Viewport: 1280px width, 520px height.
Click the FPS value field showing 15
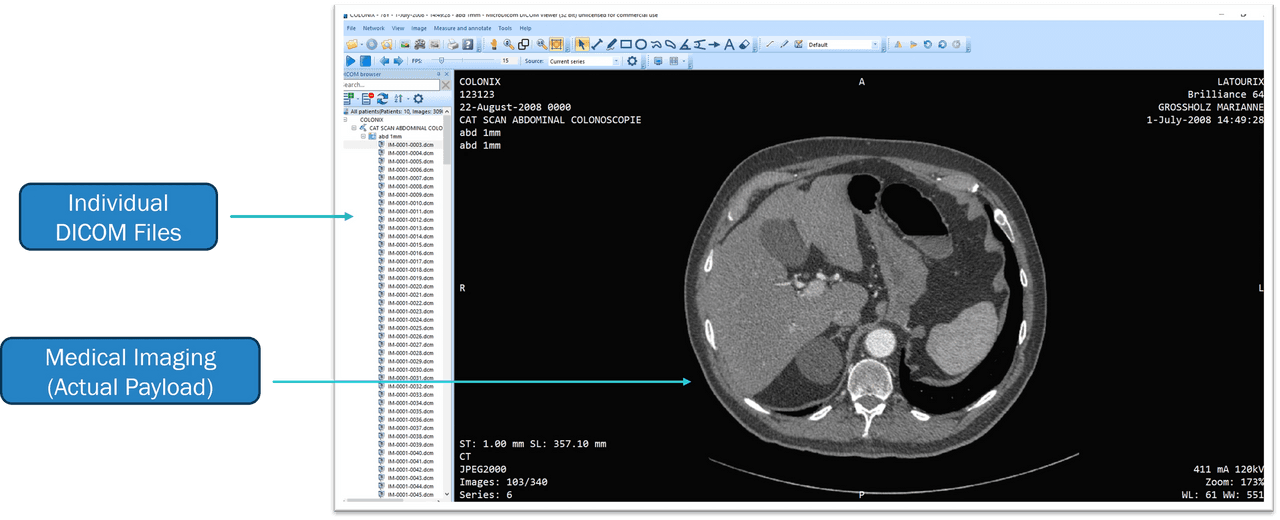pyautogui.click(x=510, y=61)
